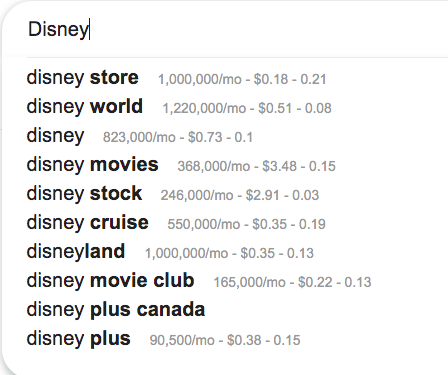Select the disney store suggestion
Viewport: 448px width, 375px height.
[x=82, y=78]
